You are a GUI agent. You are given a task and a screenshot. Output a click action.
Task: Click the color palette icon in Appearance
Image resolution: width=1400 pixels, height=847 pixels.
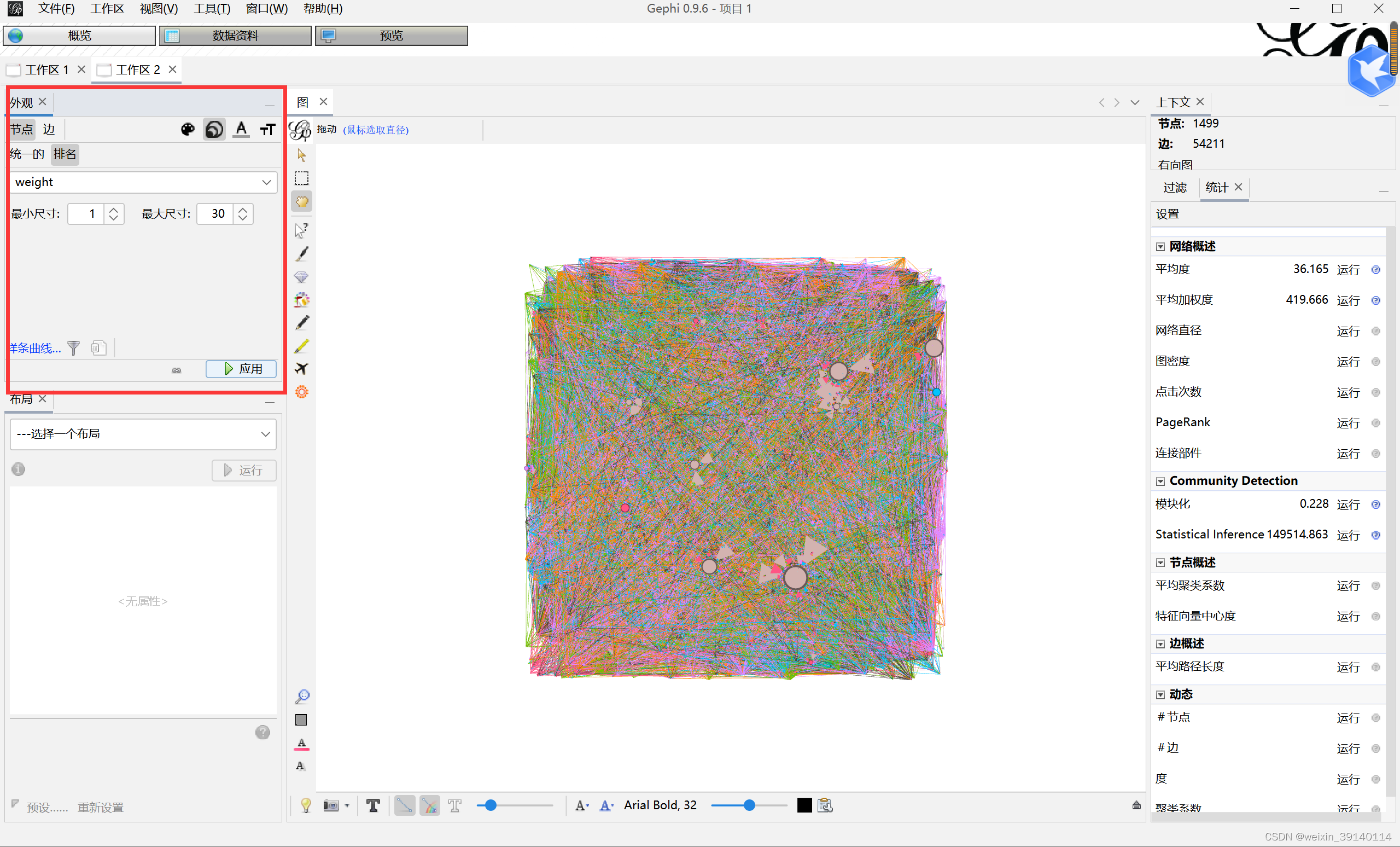coord(188,130)
